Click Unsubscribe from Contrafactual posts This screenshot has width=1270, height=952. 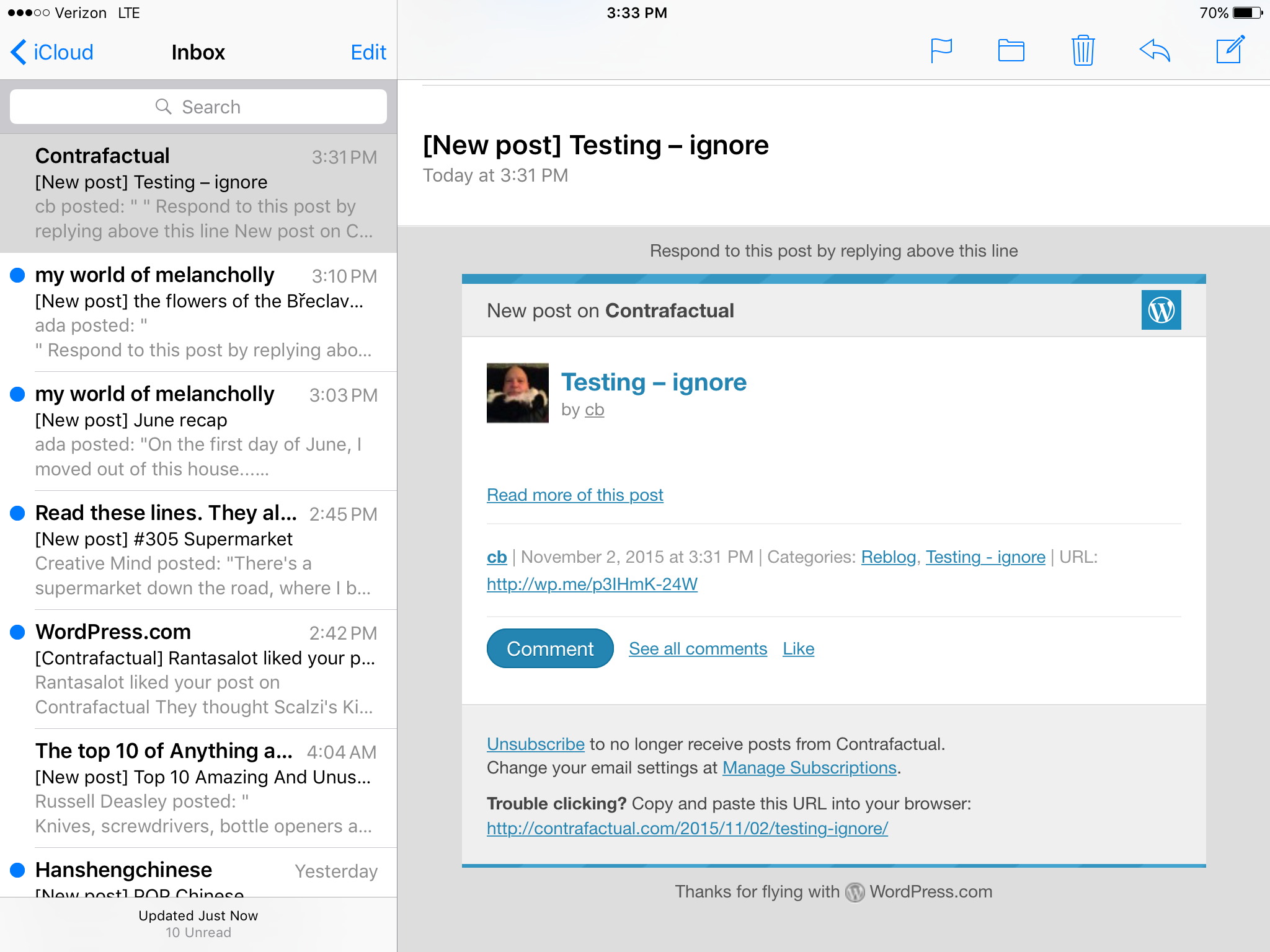535,744
